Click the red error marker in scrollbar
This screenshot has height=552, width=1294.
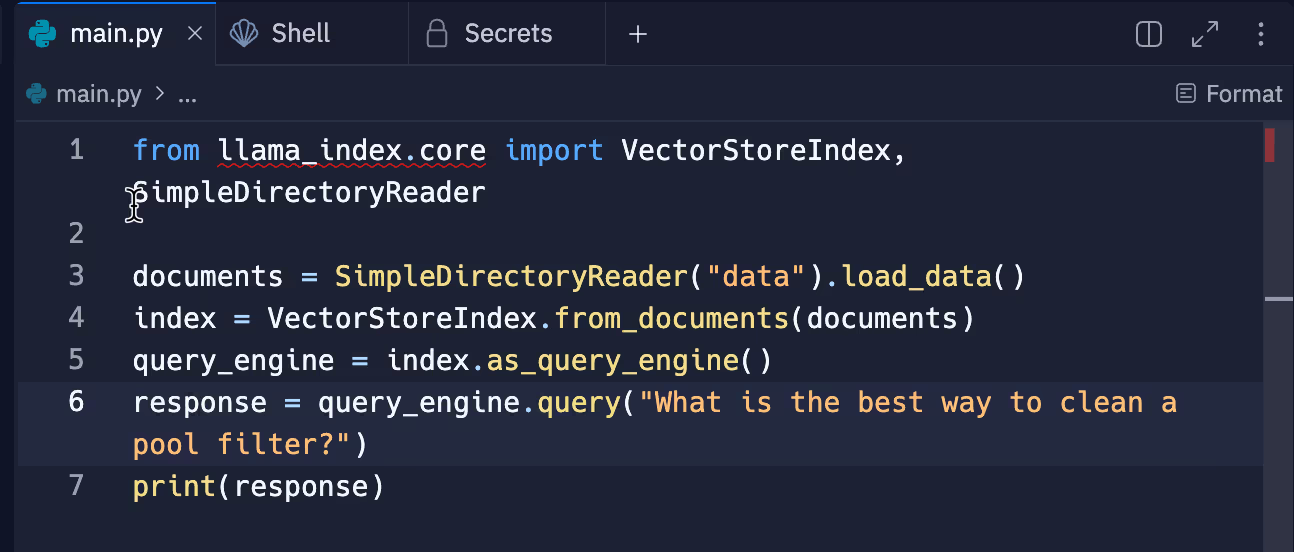(1270, 145)
